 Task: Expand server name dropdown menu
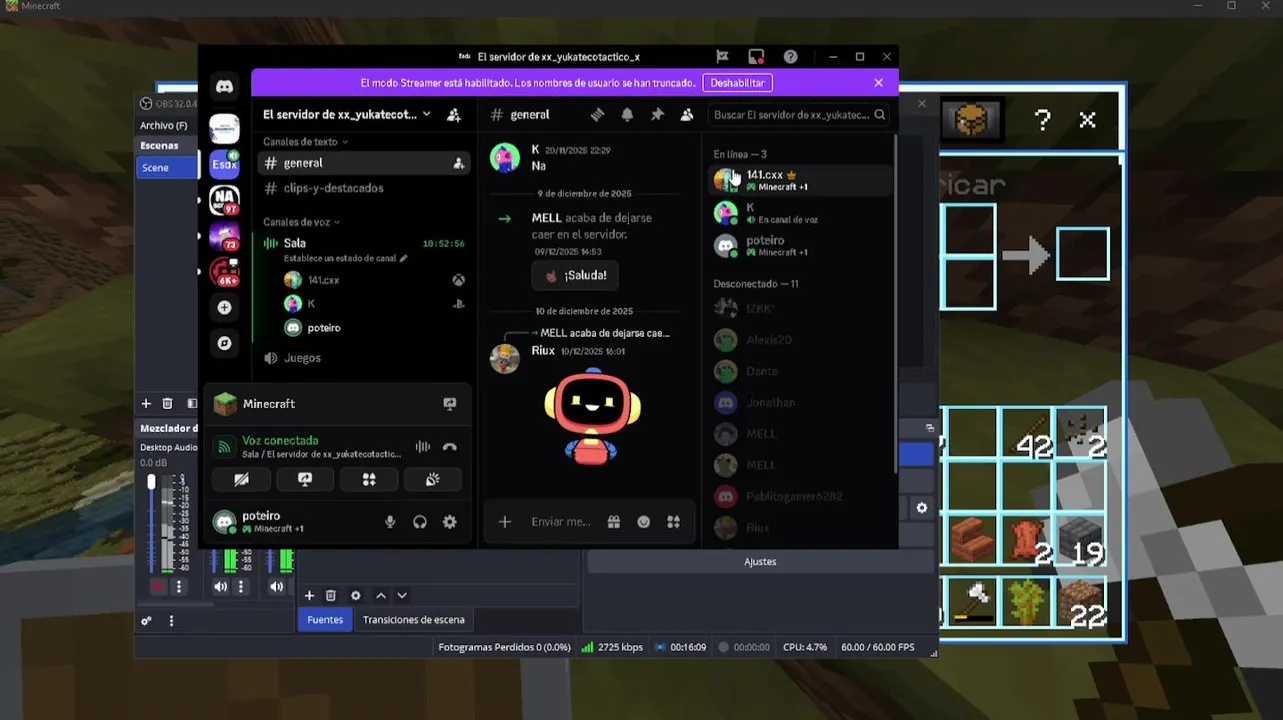(427, 115)
